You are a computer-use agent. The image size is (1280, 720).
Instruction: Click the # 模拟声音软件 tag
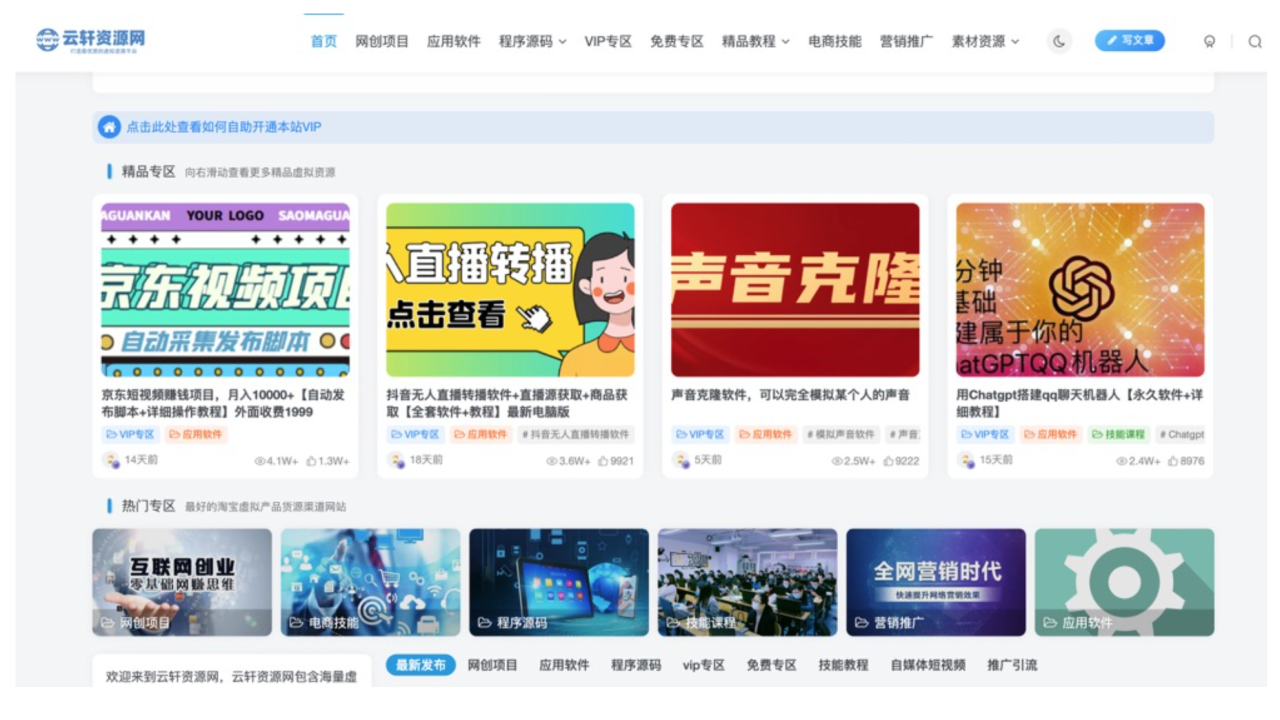tap(841, 435)
